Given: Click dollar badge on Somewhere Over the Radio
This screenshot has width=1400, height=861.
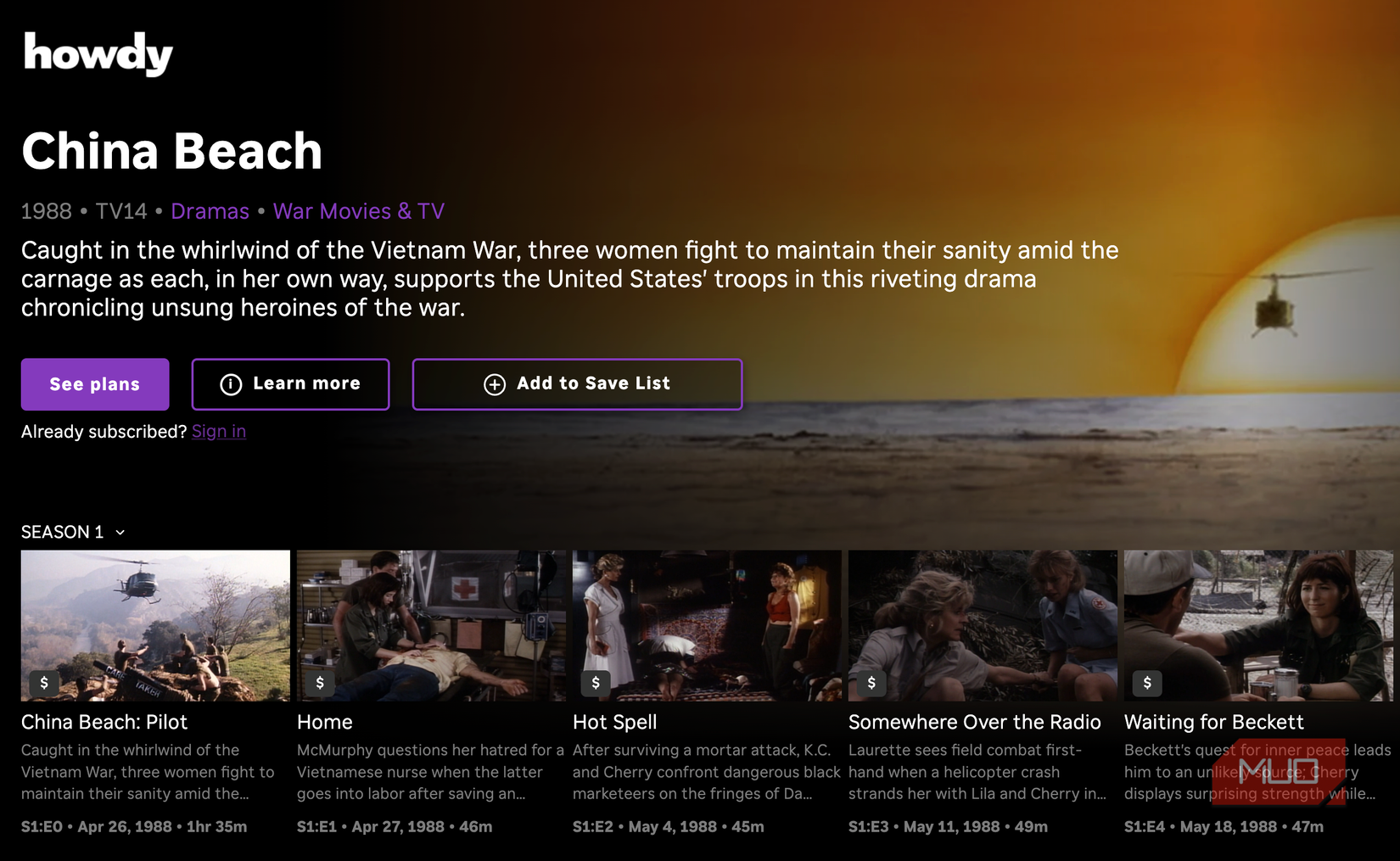Looking at the screenshot, I should coord(871,682).
